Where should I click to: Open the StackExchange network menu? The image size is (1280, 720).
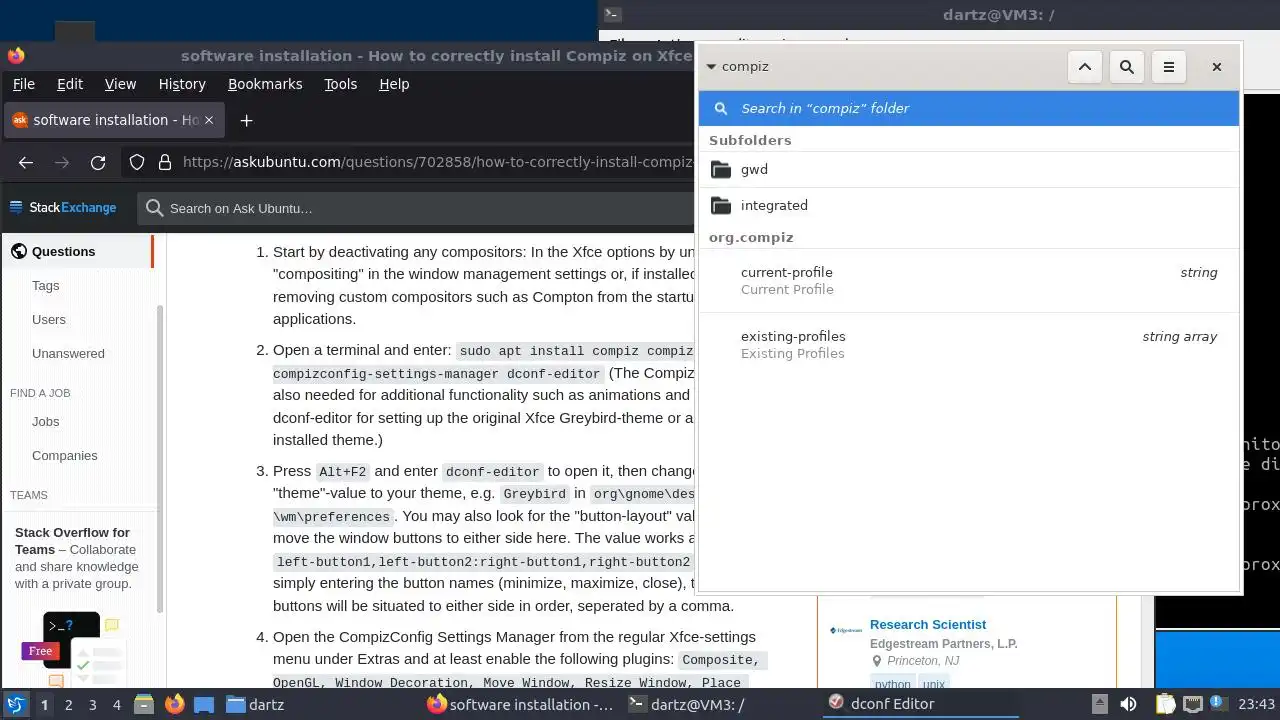coord(63,208)
